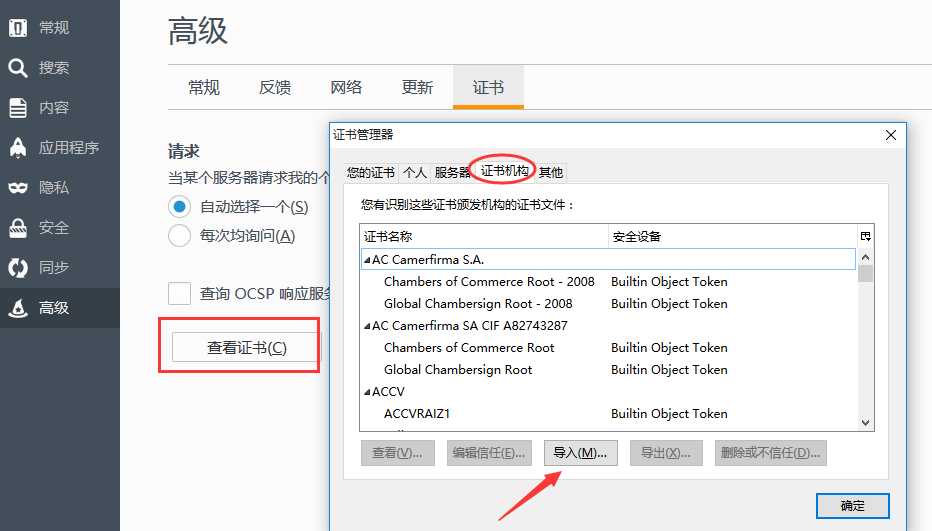Click the column picker icon in certificate list header
The width and height of the screenshot is (932, 531).
(x=865, y=236)
